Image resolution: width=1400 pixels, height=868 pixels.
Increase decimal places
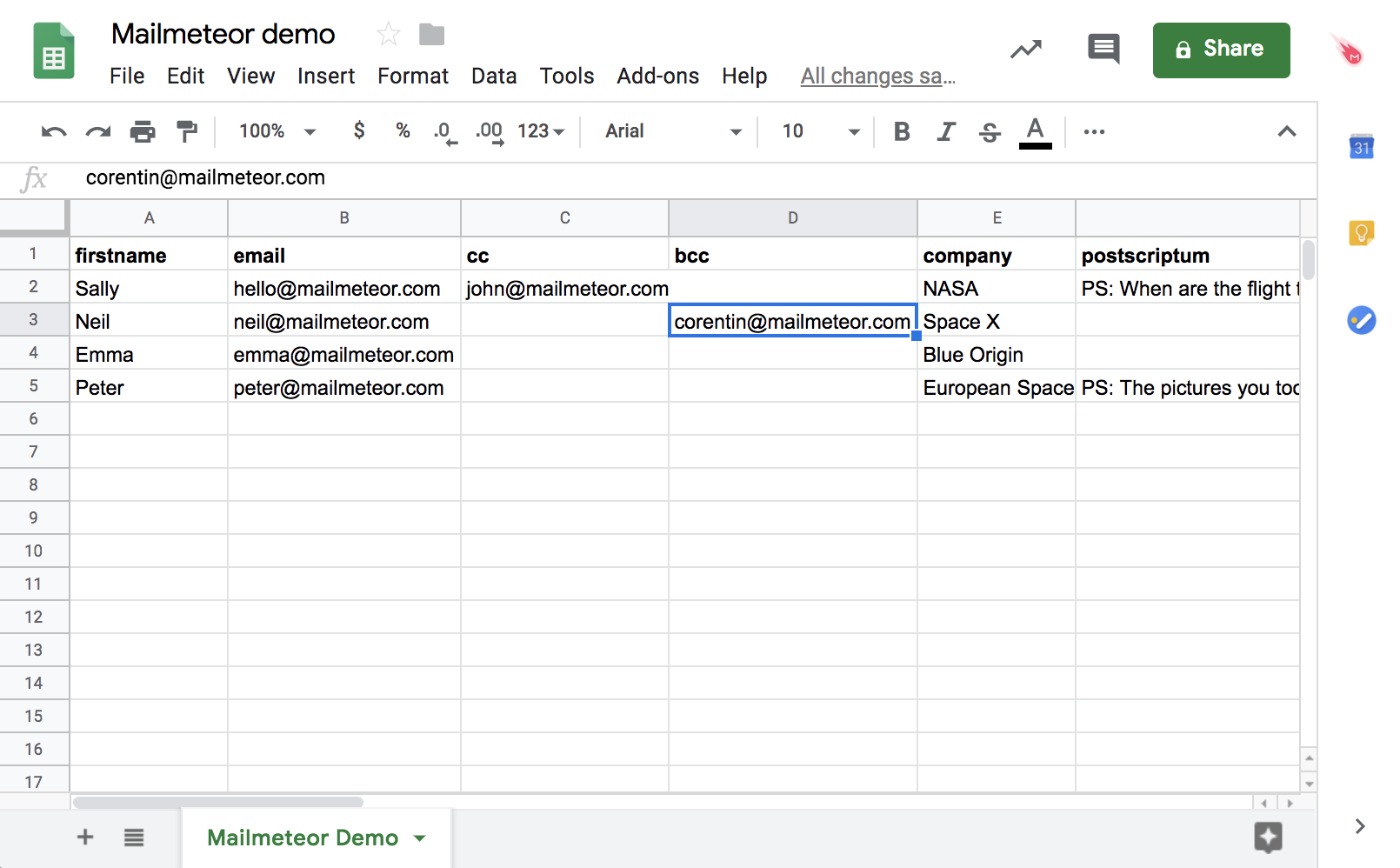coord(490,132)
